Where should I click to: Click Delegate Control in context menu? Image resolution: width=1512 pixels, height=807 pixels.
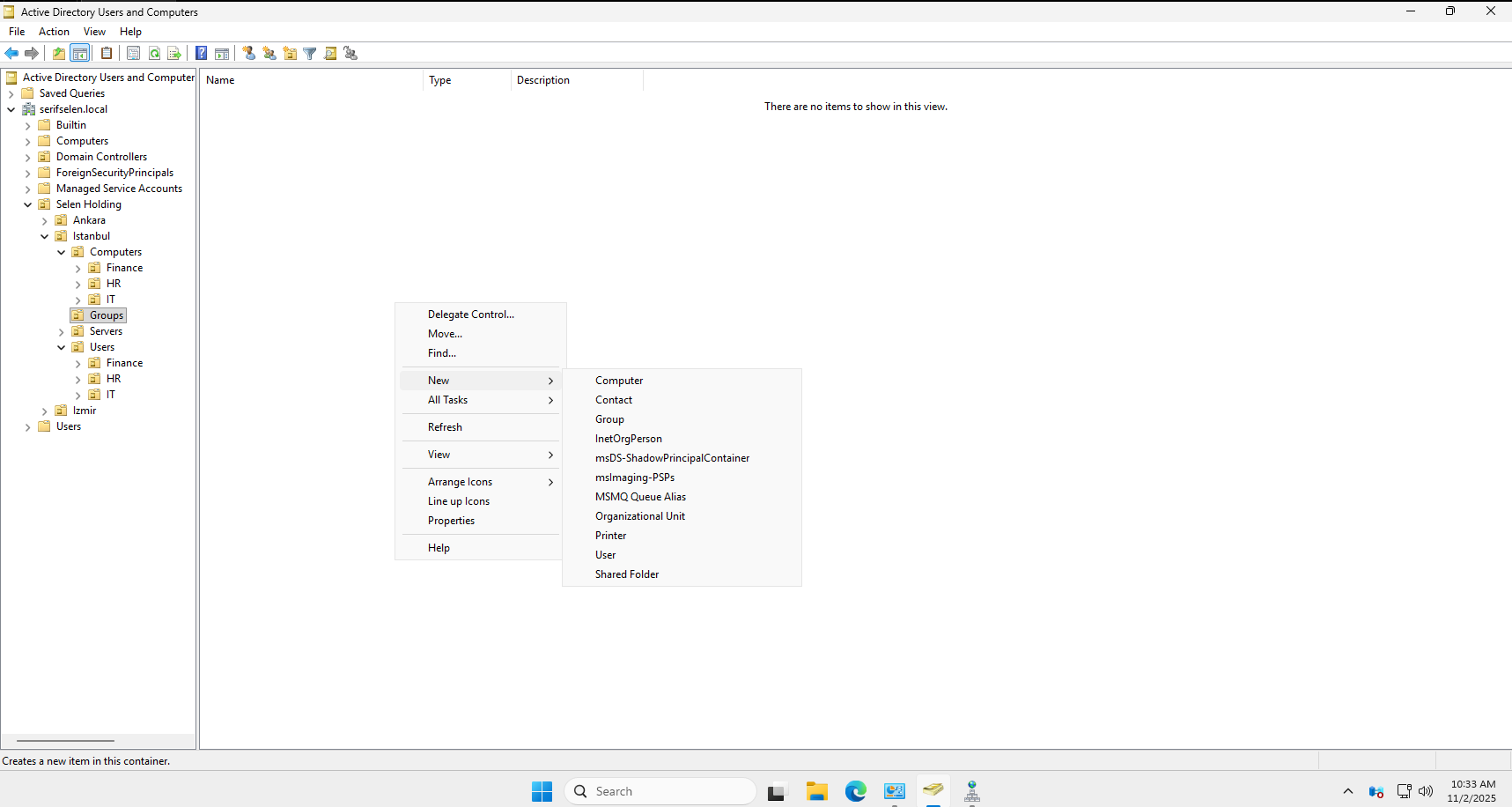coord(470,315)
